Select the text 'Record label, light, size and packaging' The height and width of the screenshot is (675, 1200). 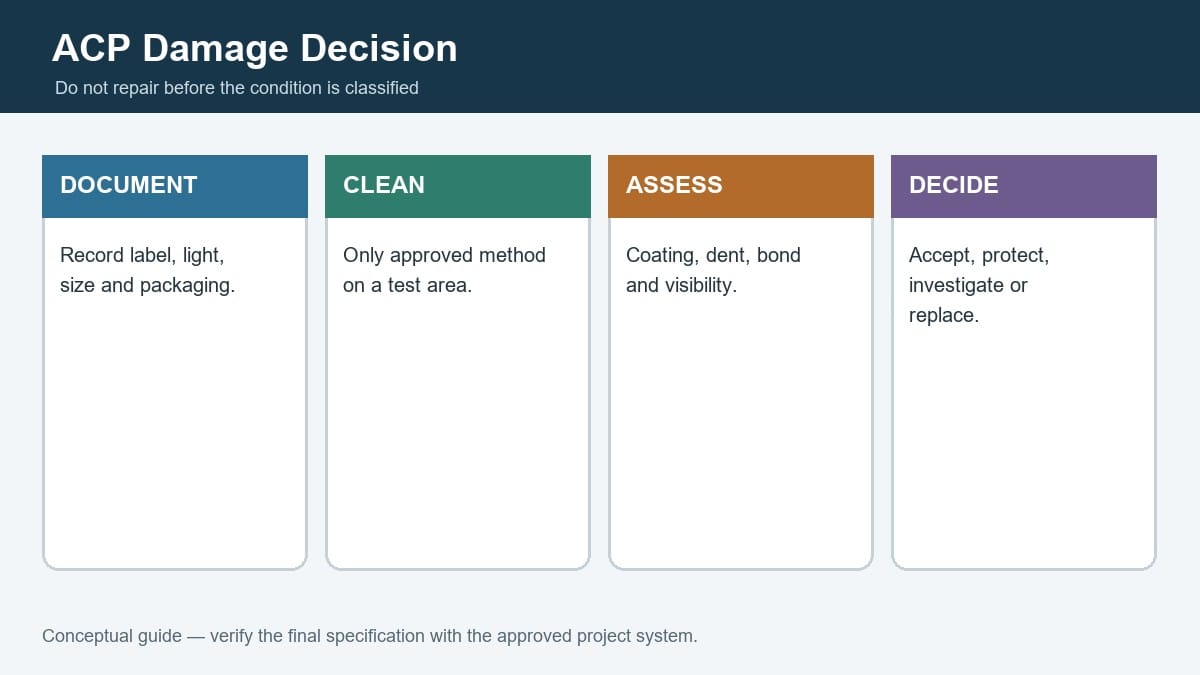pos(148,270)
